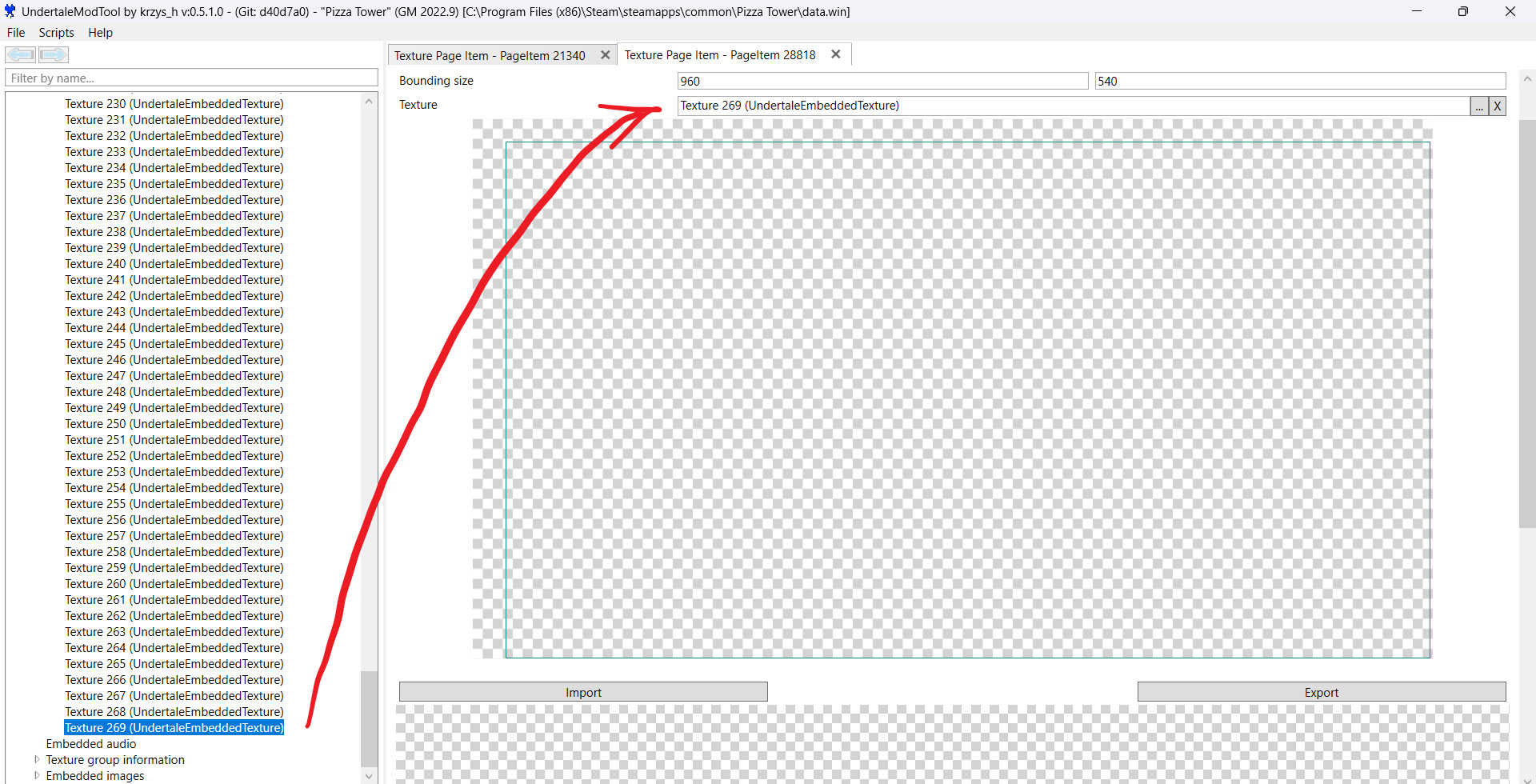The width and height of the screenshot is (1536, 784).
Task: Open the Help menu
Action: click(100, 33)
